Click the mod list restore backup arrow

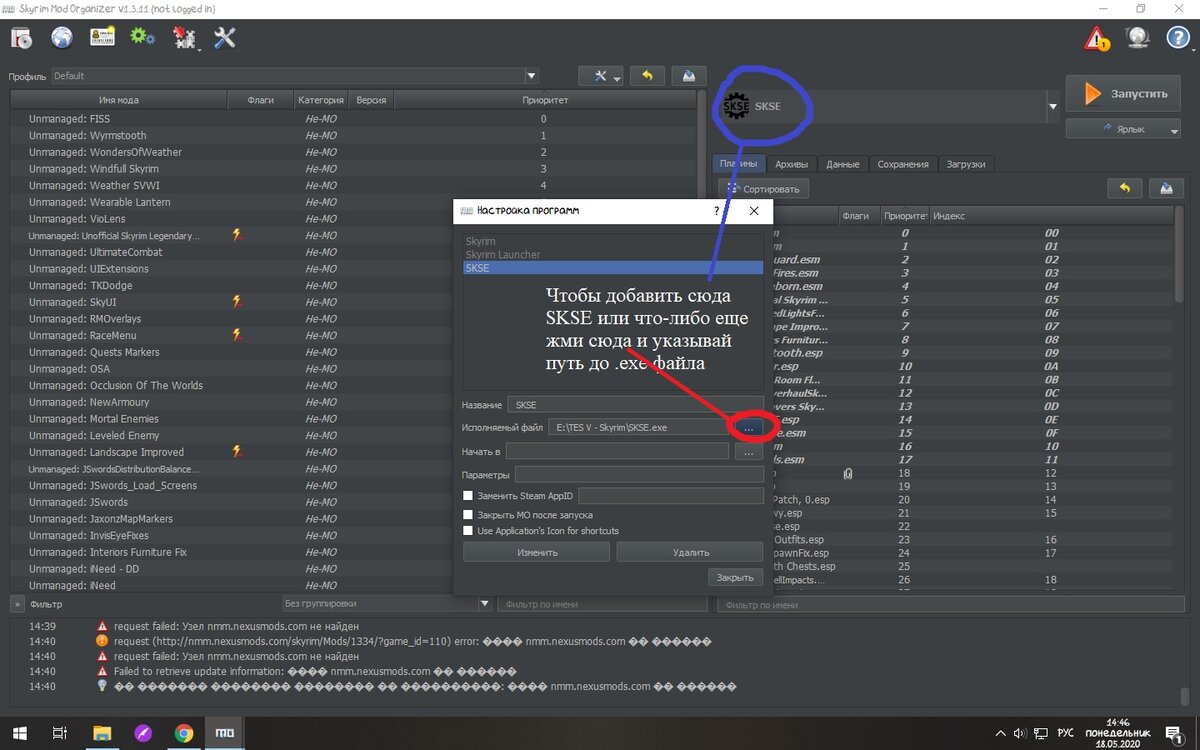click(x=647, y=76)
